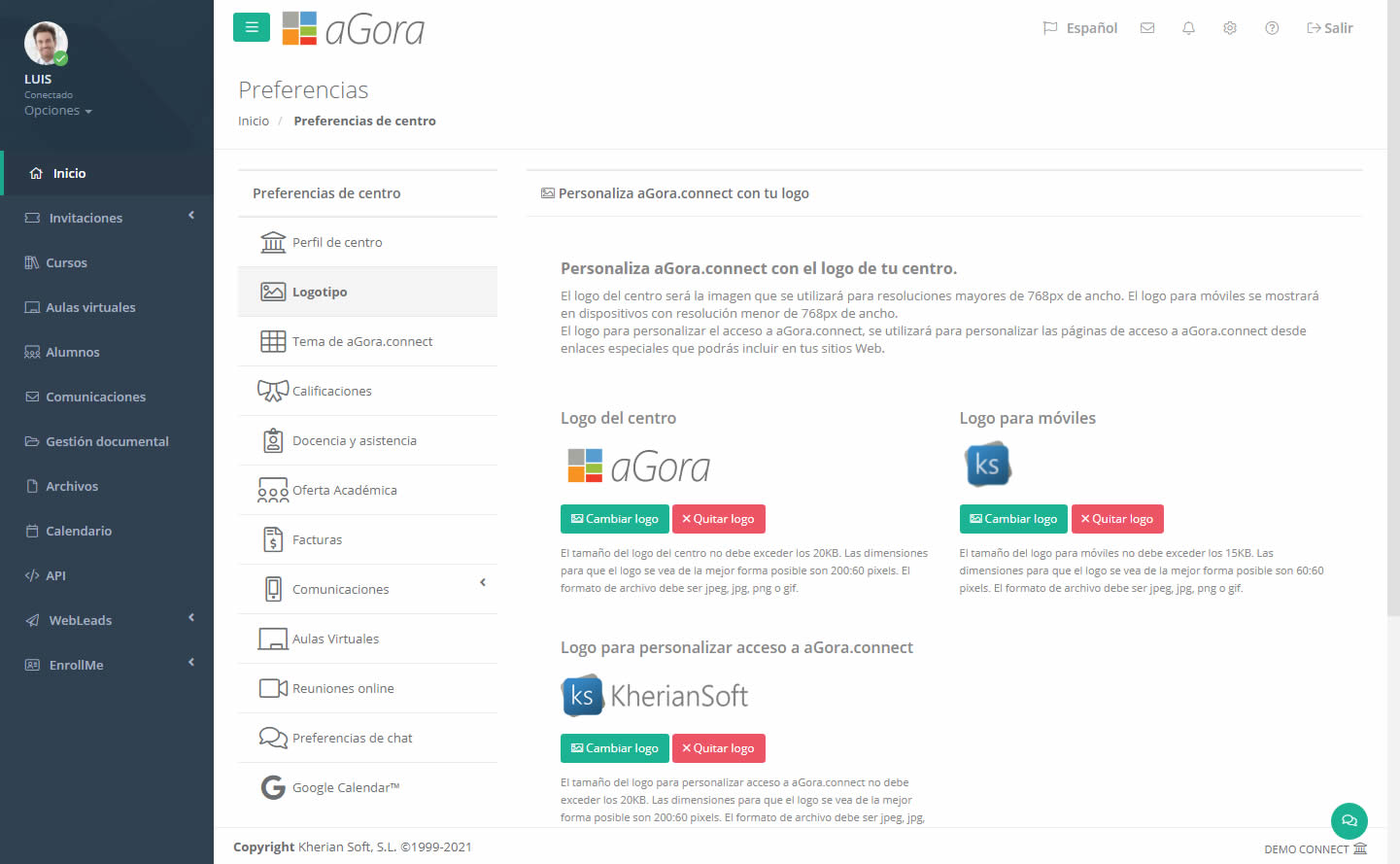Image resolution: width=1400 pixels, height=864 pixels.
Task: Open API in the sidebar
Action: pyautogui.click(x=107, y=575)
